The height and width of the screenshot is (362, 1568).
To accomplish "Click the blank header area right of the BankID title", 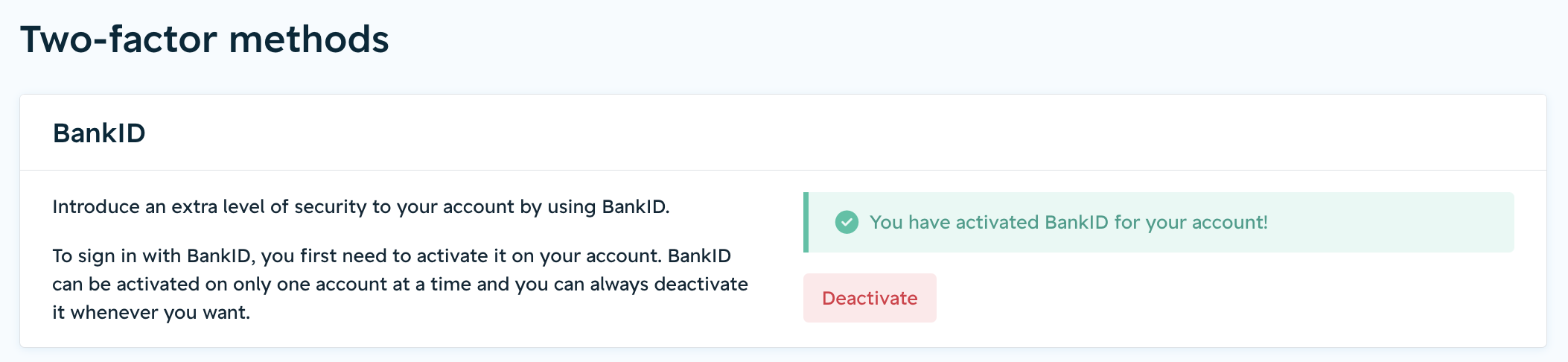I will pyautogui.click(x=841, y=133).
